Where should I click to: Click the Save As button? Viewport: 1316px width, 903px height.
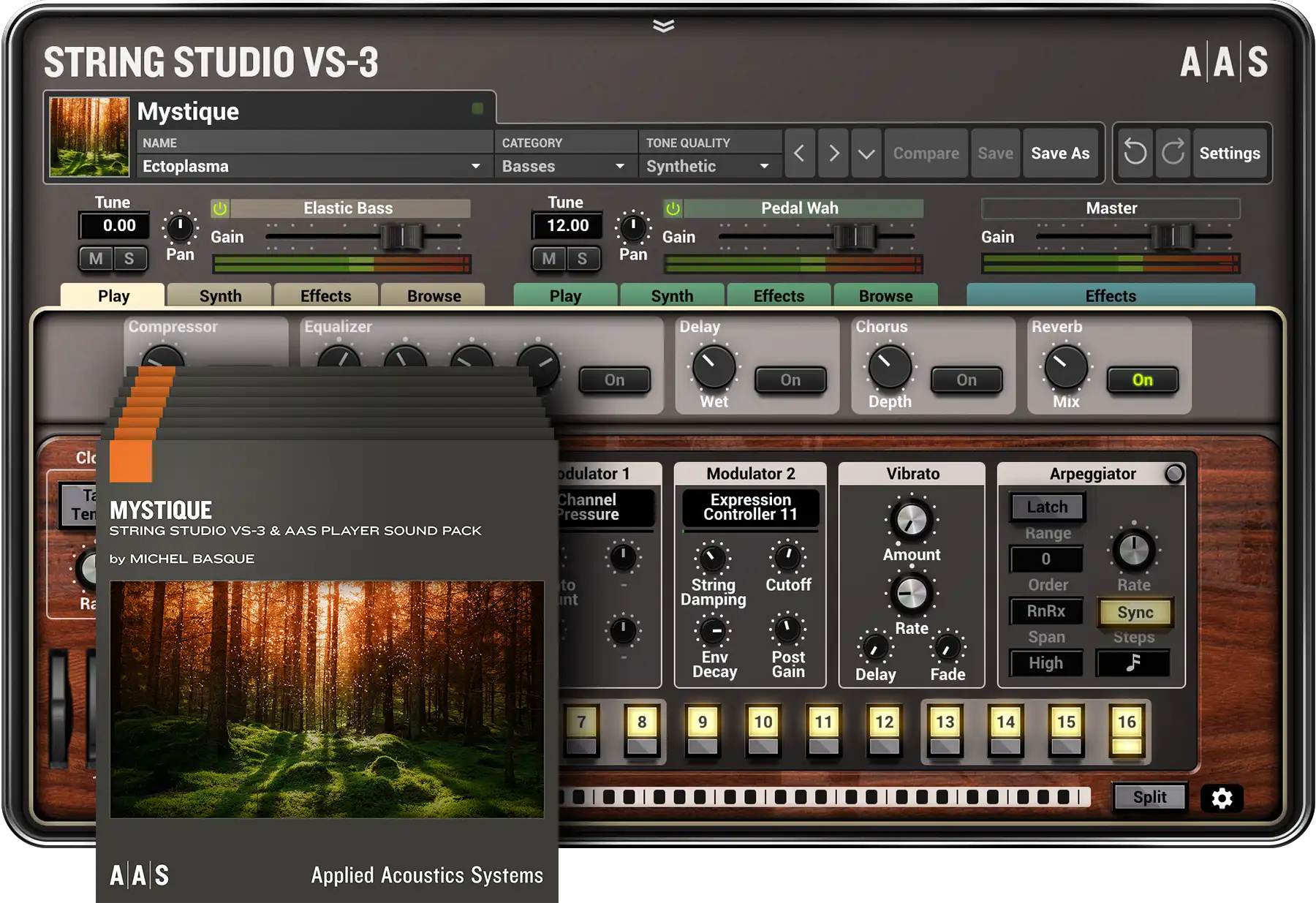tap(1061, 153)
